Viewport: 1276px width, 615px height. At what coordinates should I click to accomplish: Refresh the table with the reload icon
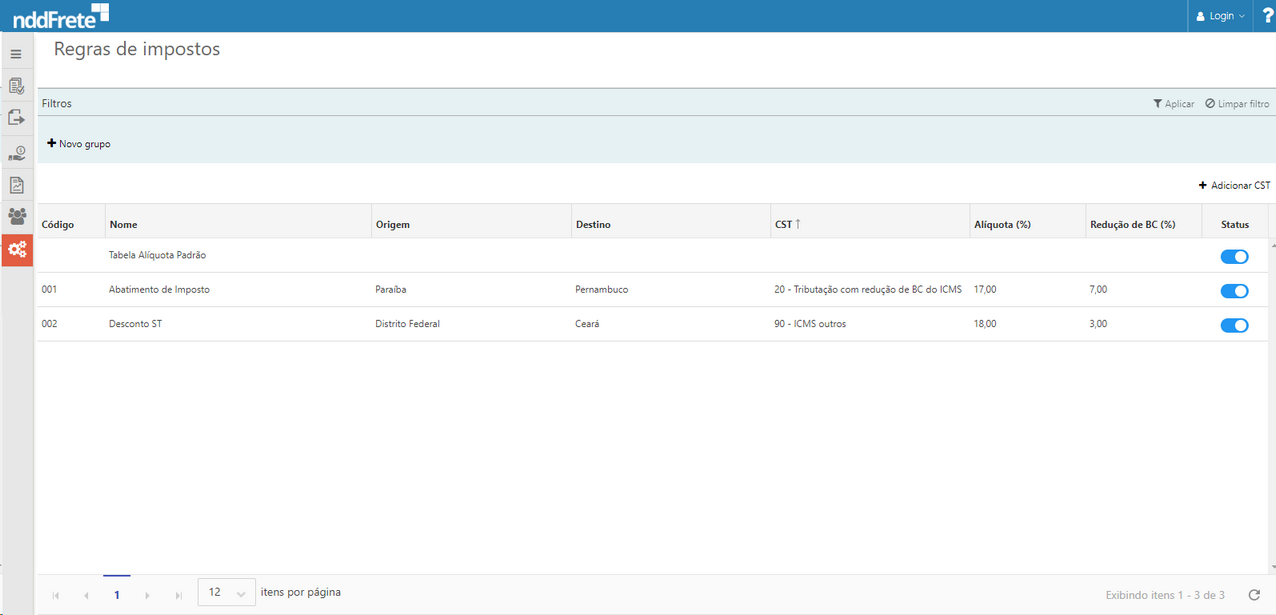pyautogui.click(x=1254, y=595)
